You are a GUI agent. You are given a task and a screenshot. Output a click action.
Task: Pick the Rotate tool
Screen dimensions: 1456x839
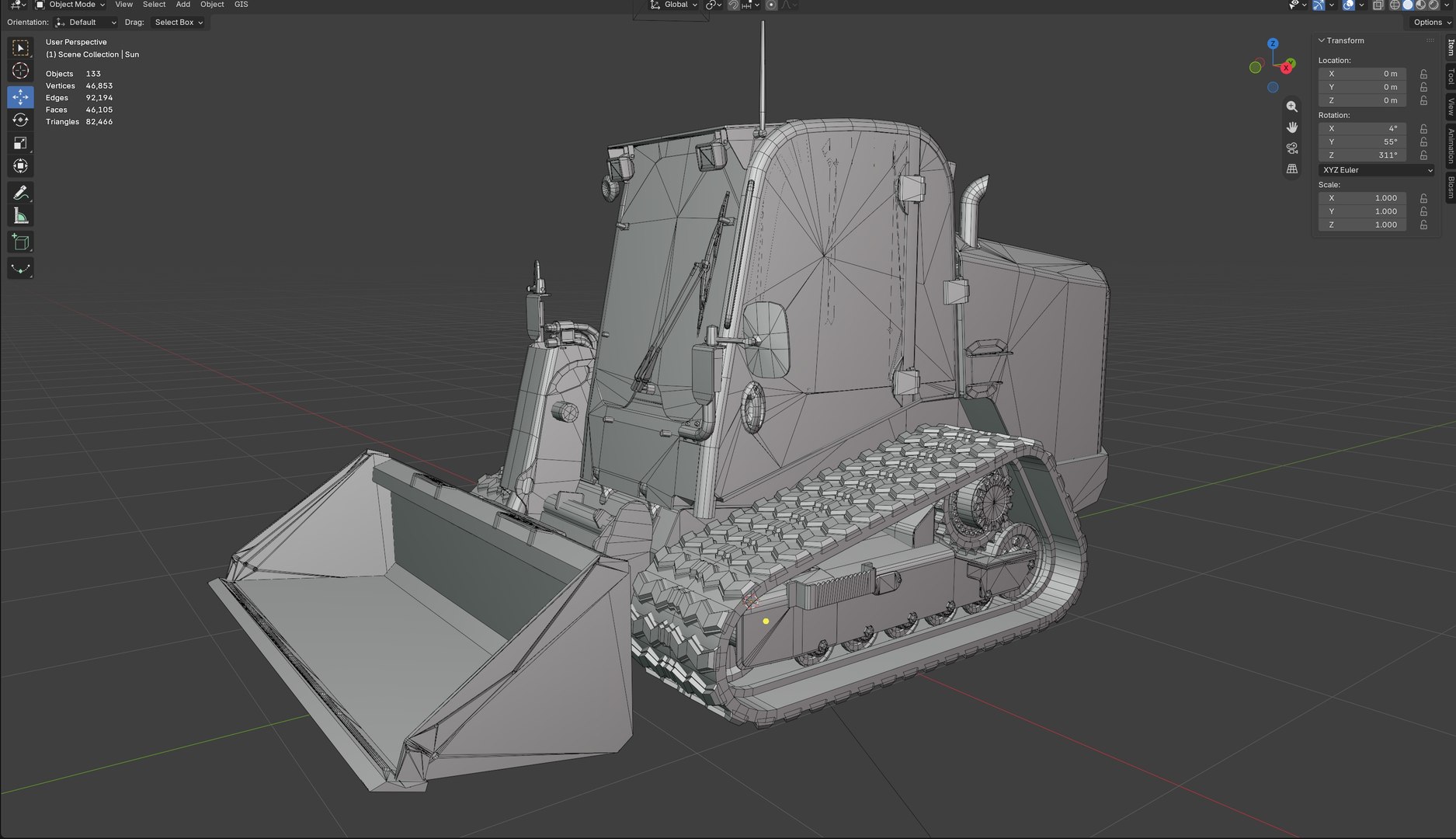(21, 120)
